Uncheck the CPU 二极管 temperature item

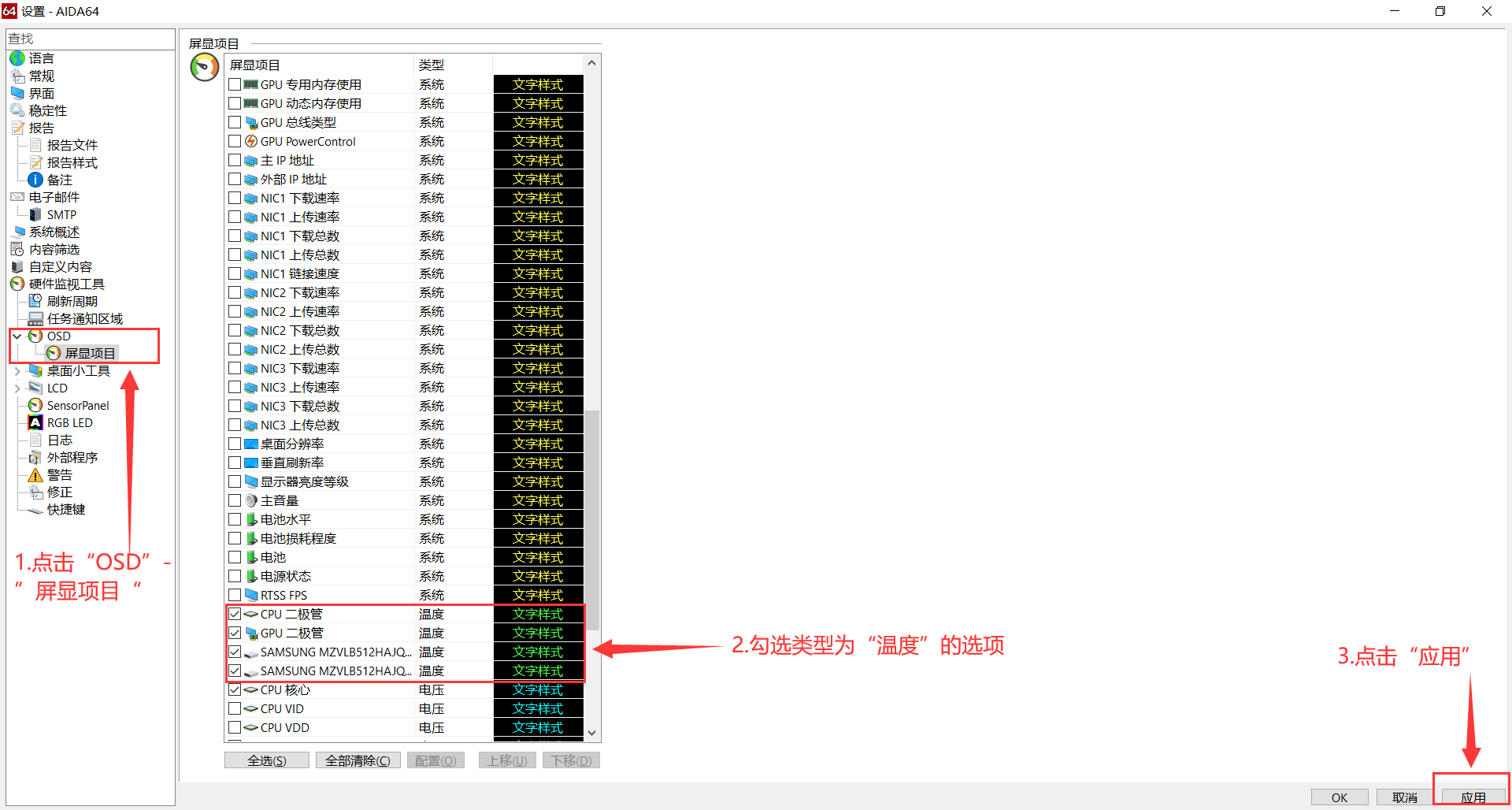(234, 613)
